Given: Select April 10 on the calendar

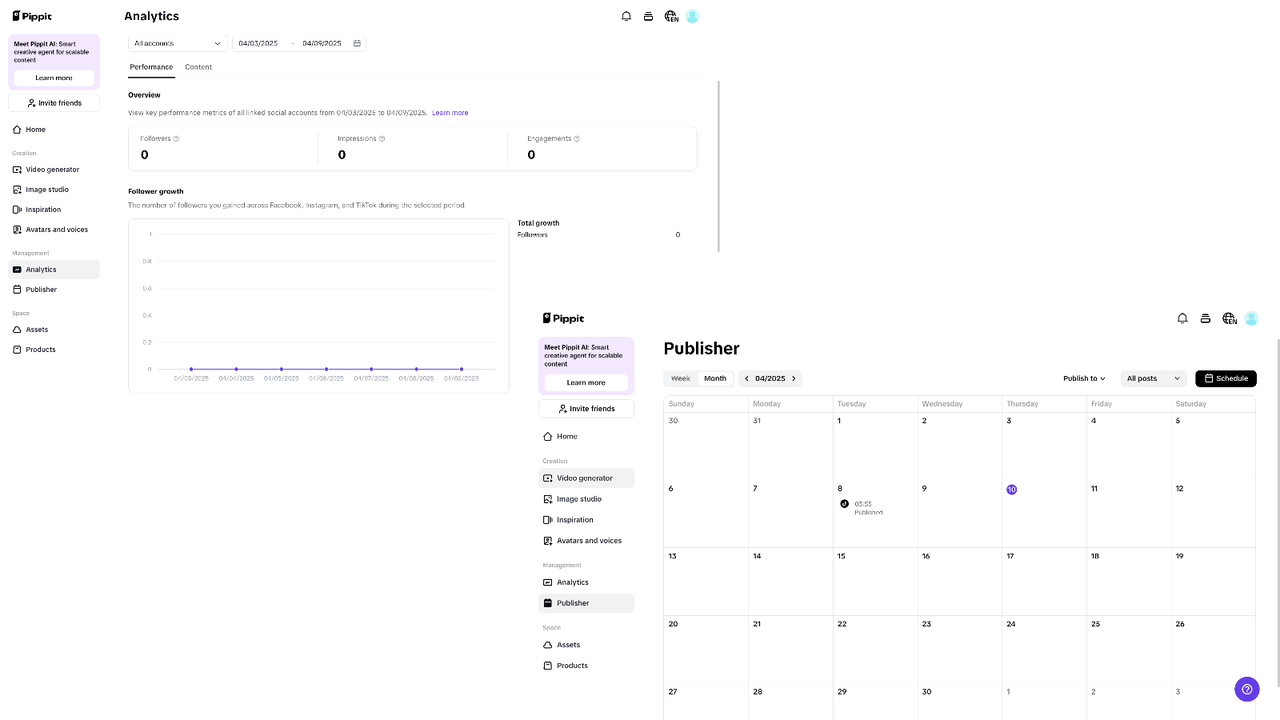Looking at the screenshot, I should pos(1011,489).
